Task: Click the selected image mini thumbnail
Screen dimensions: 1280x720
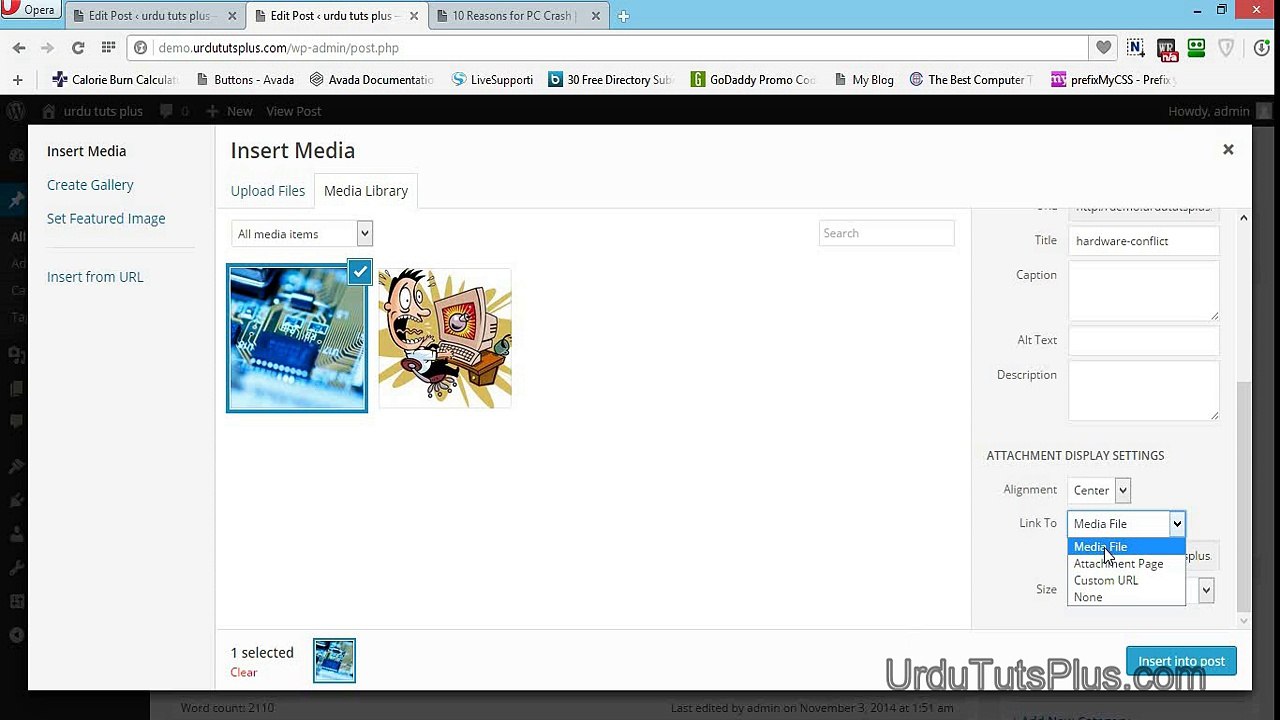Action: click(334, 661)
